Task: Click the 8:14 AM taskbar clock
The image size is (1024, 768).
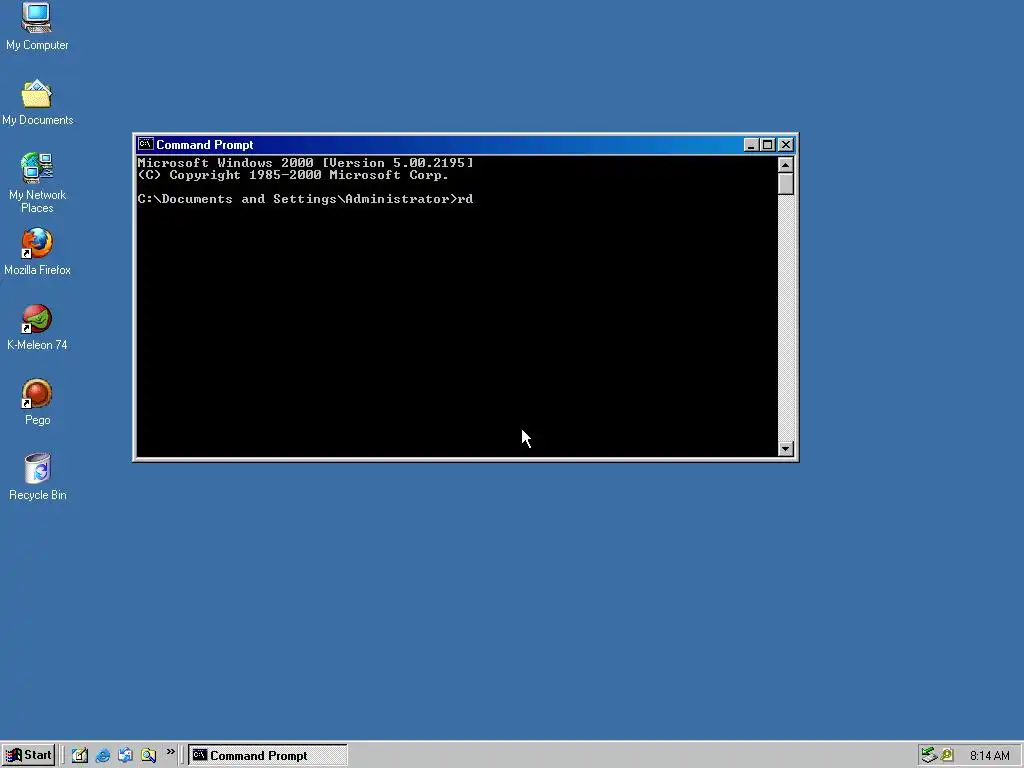Action: pos(989,756)
